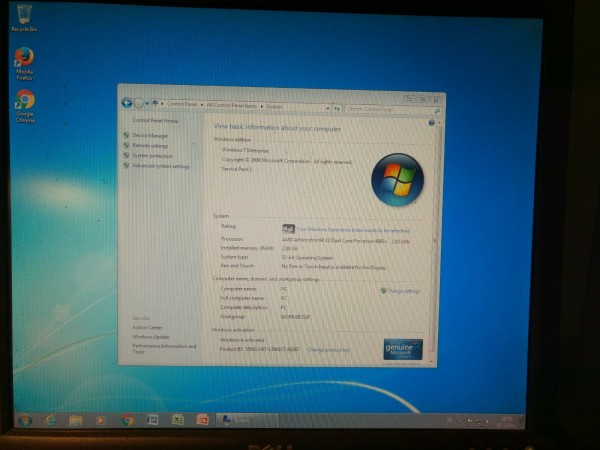
Task: Click the Windows Start orb
Action: coord(24,421)
